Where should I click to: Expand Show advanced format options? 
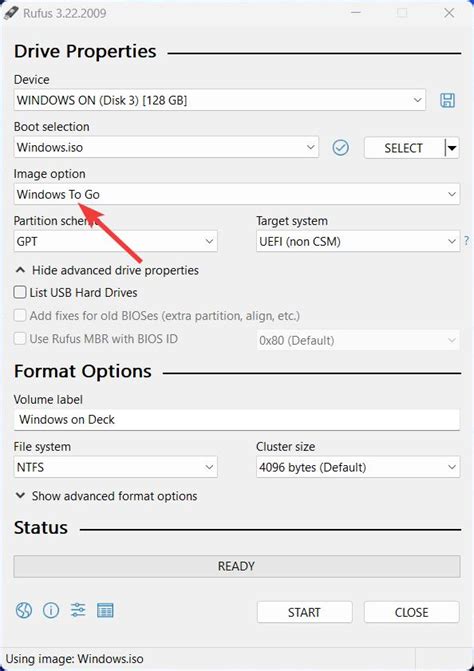coord(106,496)
